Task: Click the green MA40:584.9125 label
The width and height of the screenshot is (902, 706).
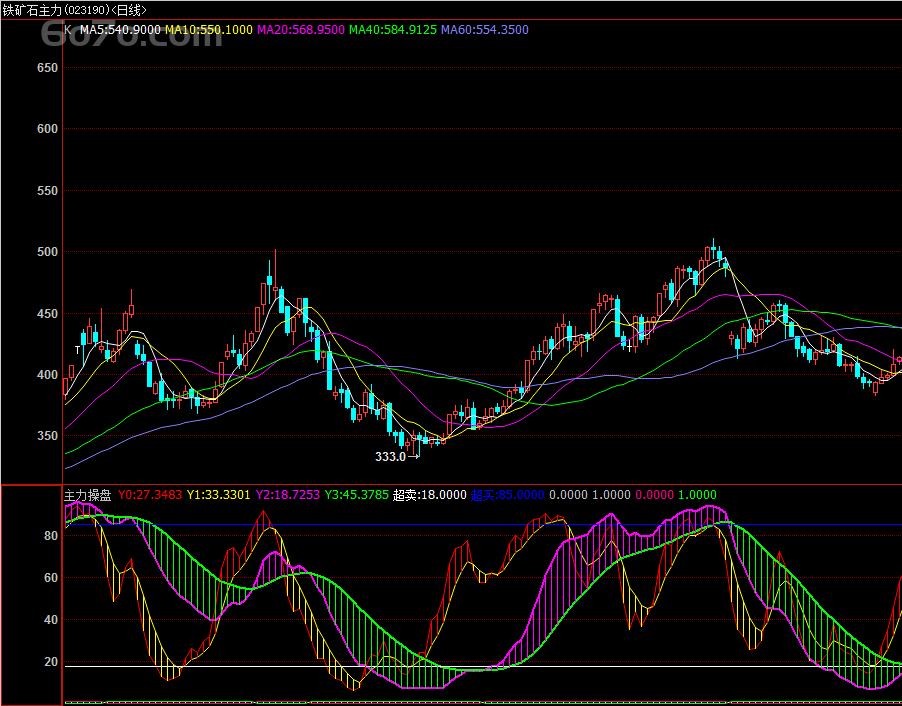Action: point(393,30)
